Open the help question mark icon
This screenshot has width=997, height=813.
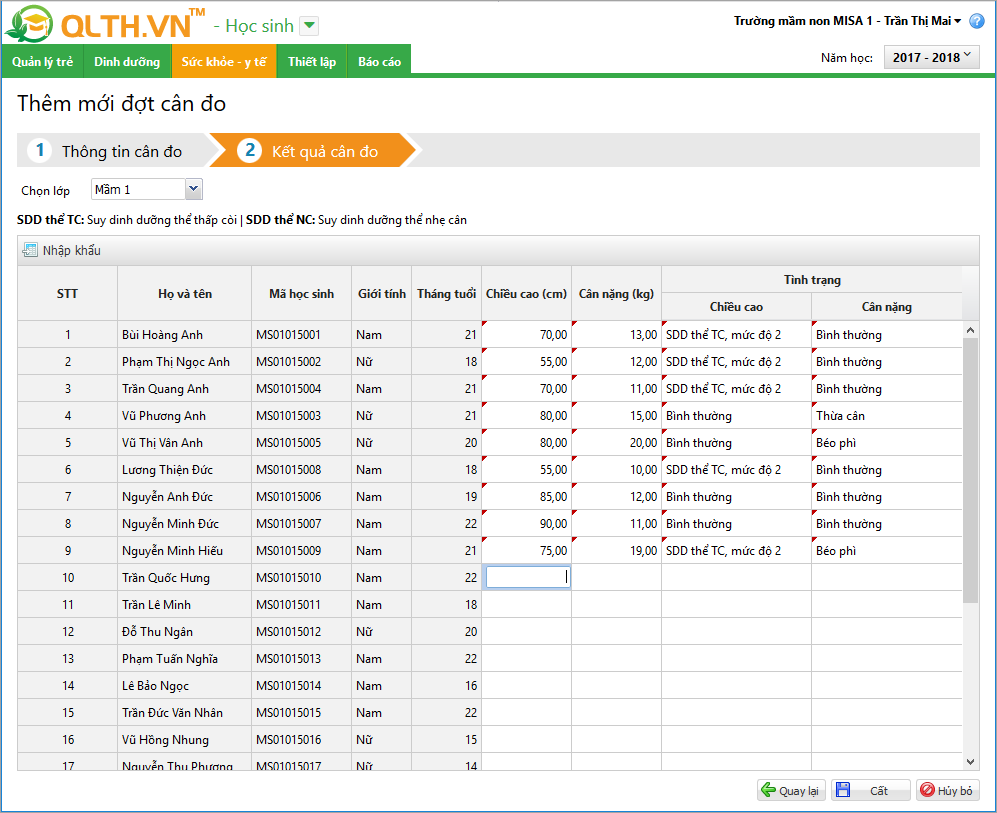pos(977,21)
